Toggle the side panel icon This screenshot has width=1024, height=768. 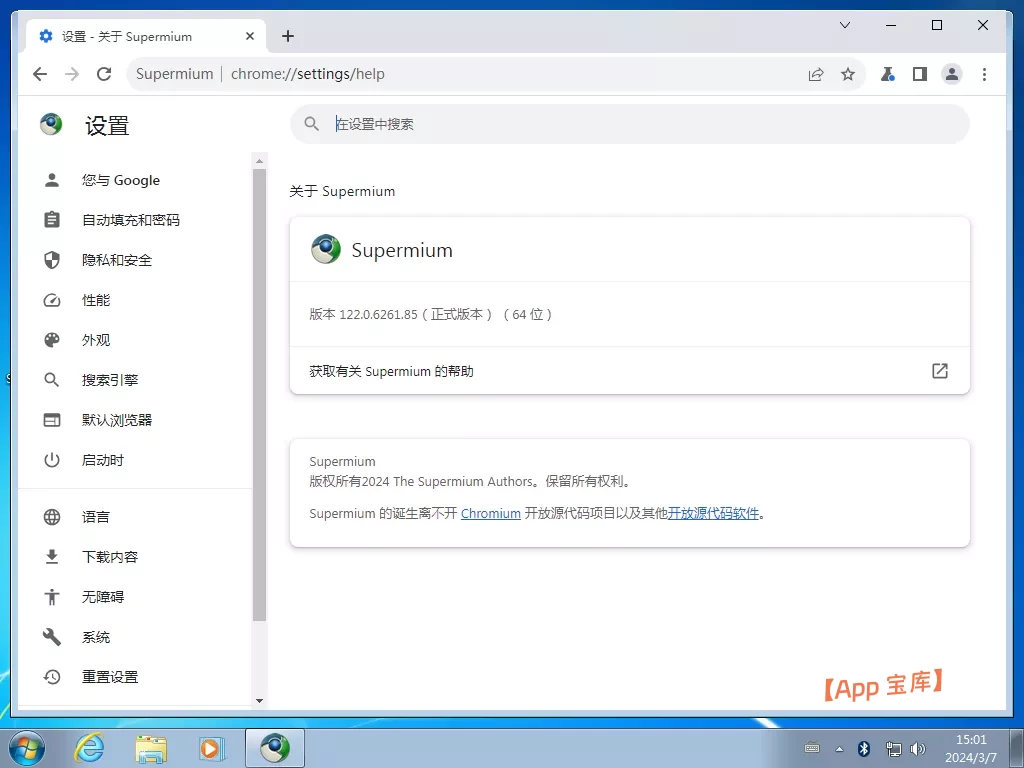(x=920, y=74)
